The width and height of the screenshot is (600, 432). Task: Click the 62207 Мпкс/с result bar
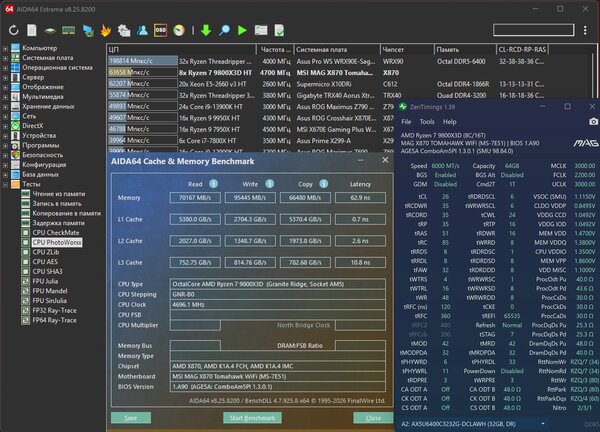tap(143, 83)
